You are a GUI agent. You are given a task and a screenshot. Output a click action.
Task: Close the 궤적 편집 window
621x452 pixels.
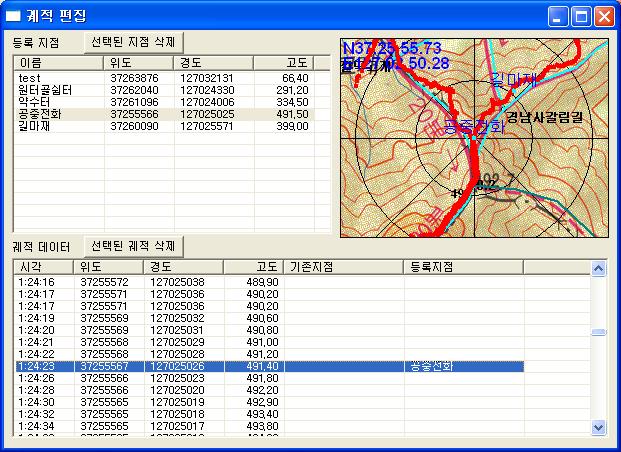tap(604, 17)
